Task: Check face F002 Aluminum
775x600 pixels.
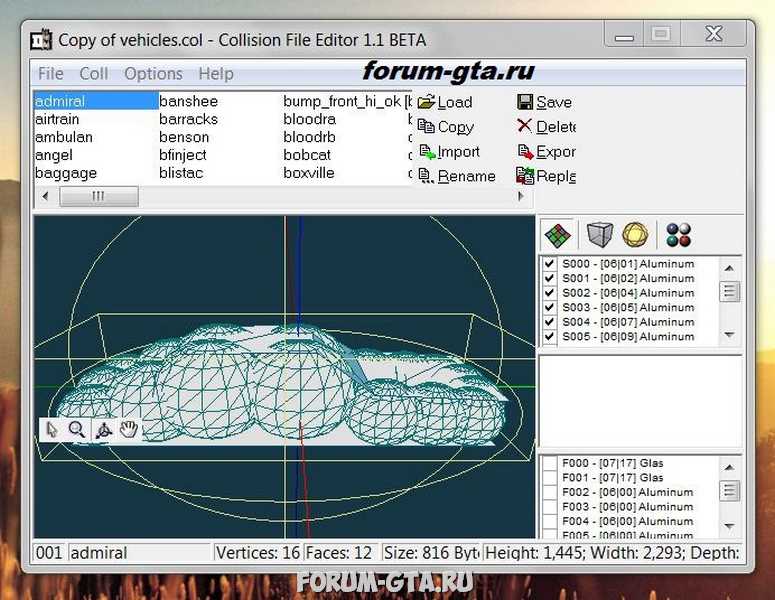Action: 550,492
